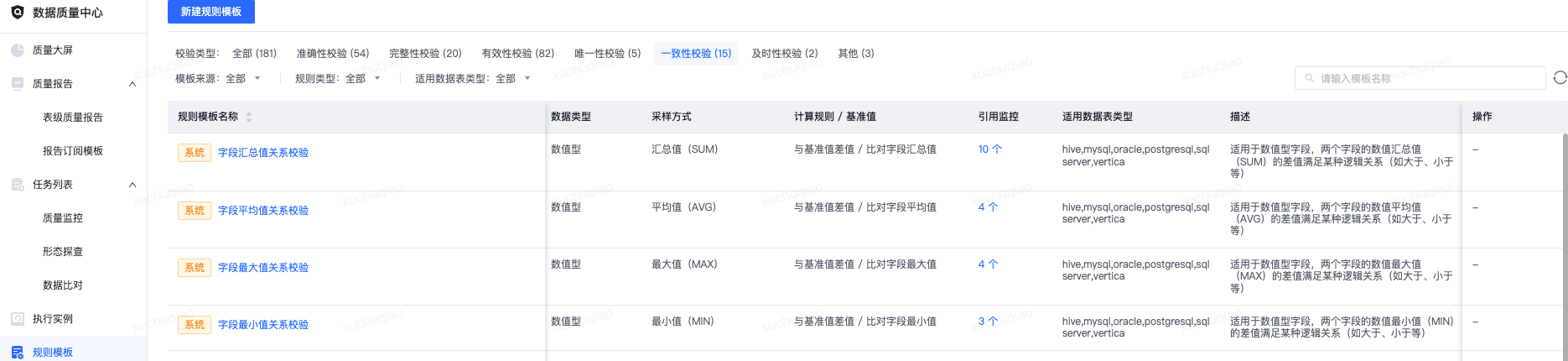Open the 10 个 referenced monitors link
1568x361 pixels.
point(989,149)
